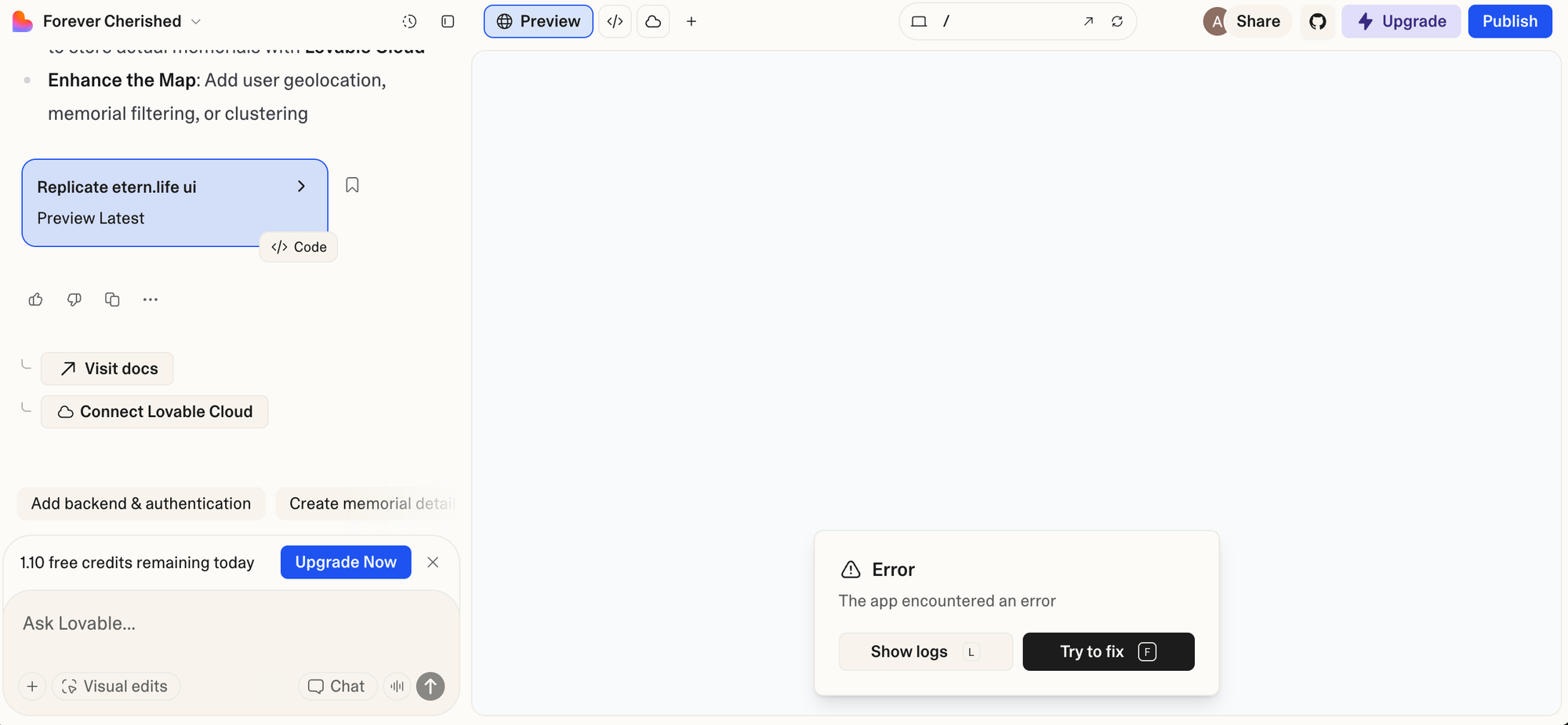This screenshot has width=1568, height=725.
Task: Open the preview in new tab arrow
Action: pos(1088,21)
